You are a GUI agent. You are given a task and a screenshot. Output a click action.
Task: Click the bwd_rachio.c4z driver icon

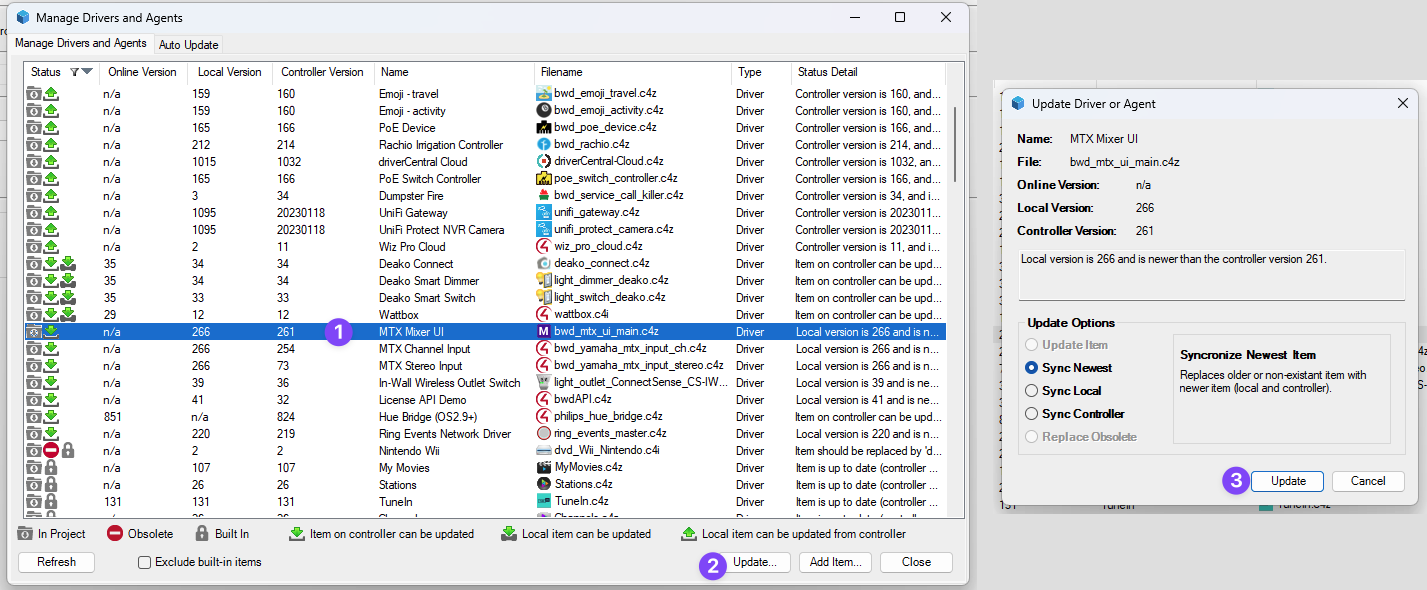pyautogui.click(x=544, y=145)
